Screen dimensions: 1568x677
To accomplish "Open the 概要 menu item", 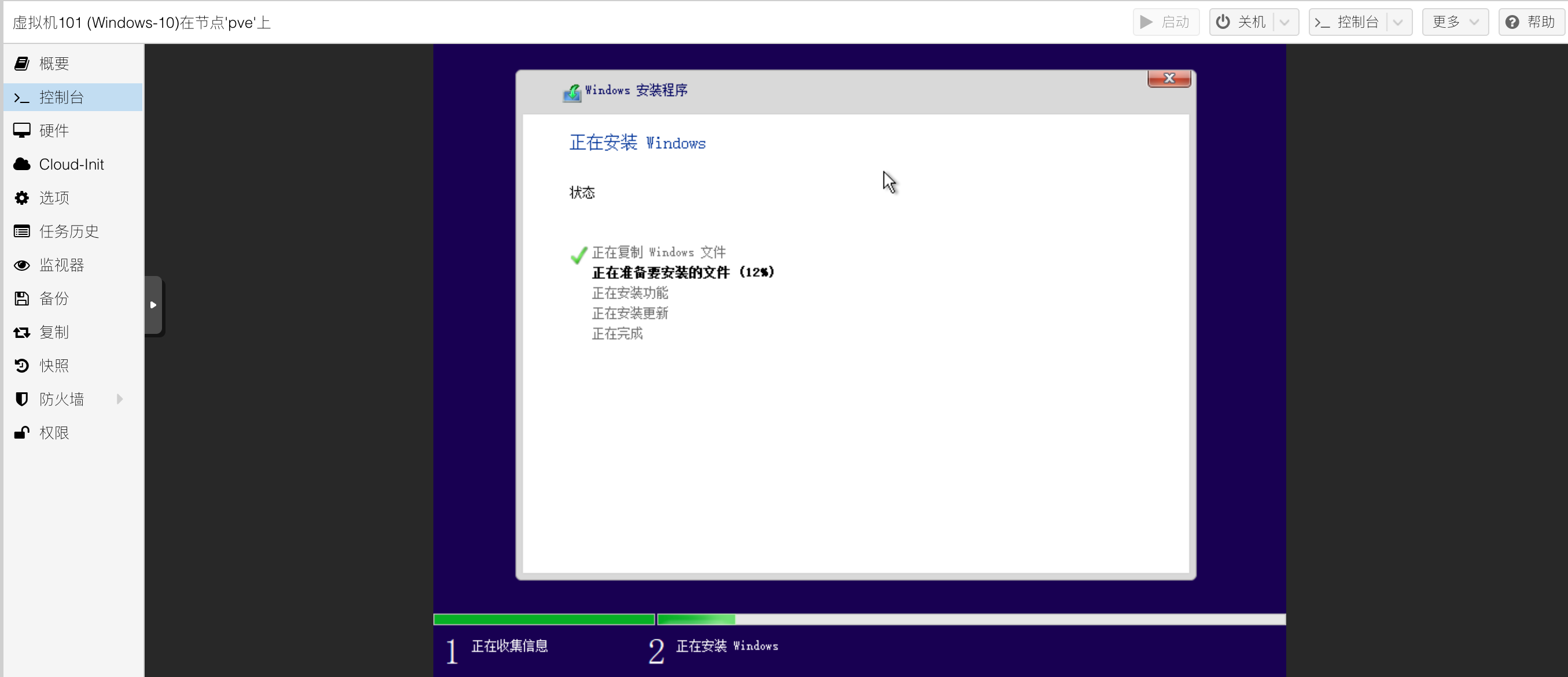I will pyautogui.click(x=73, y=63).
